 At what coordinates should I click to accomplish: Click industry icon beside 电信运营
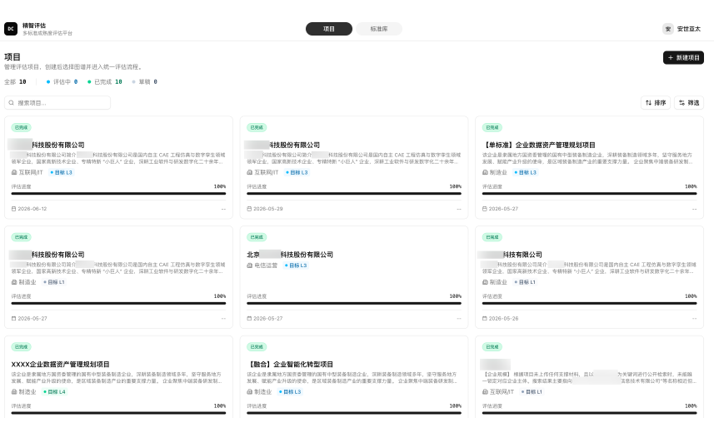(x=250, y=265)
